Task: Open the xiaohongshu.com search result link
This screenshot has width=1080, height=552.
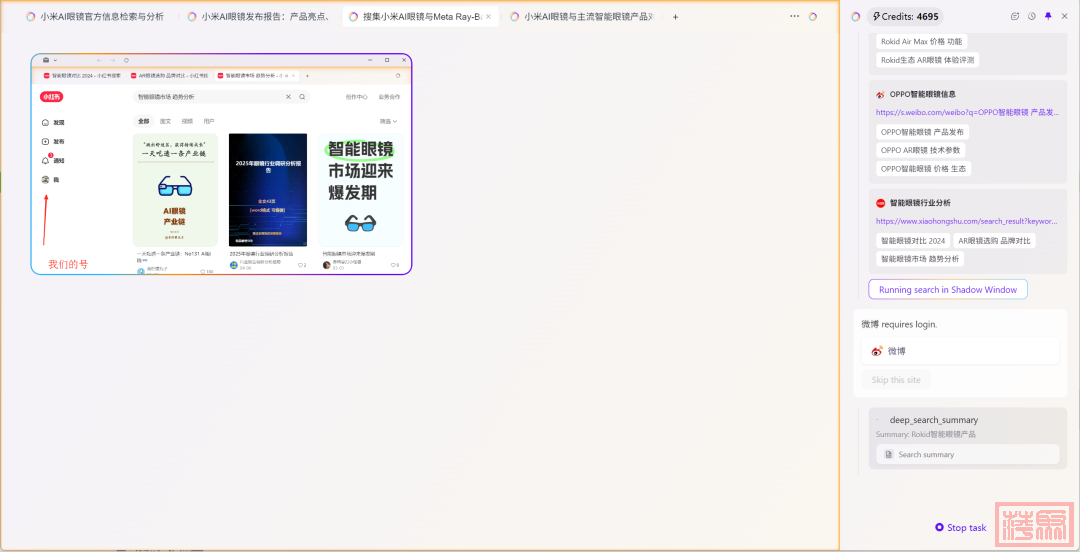Action: (966, 221)
